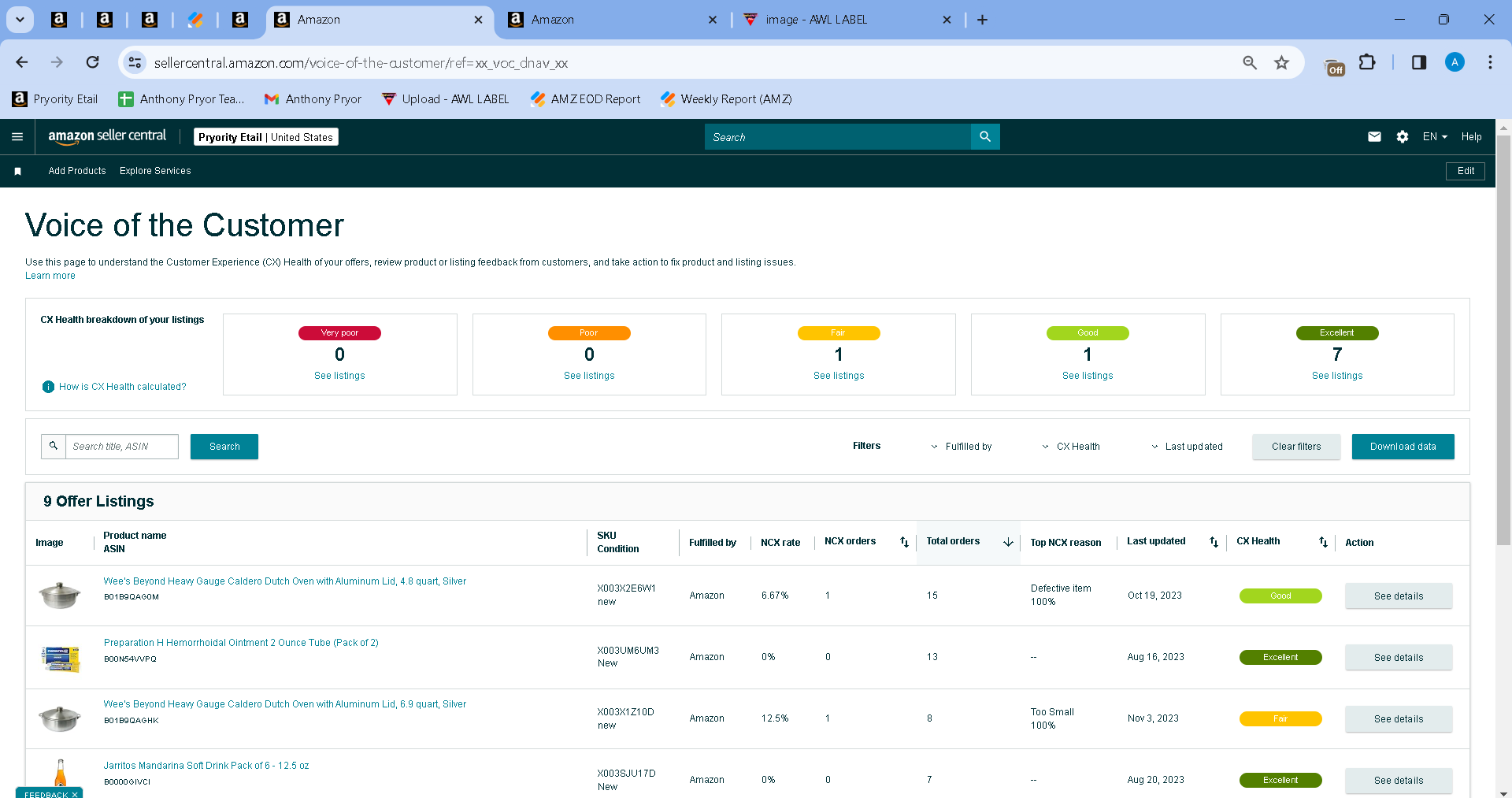The image size is (1512, 798).
Task: Click the Download data button
Action: (1403, 447)
